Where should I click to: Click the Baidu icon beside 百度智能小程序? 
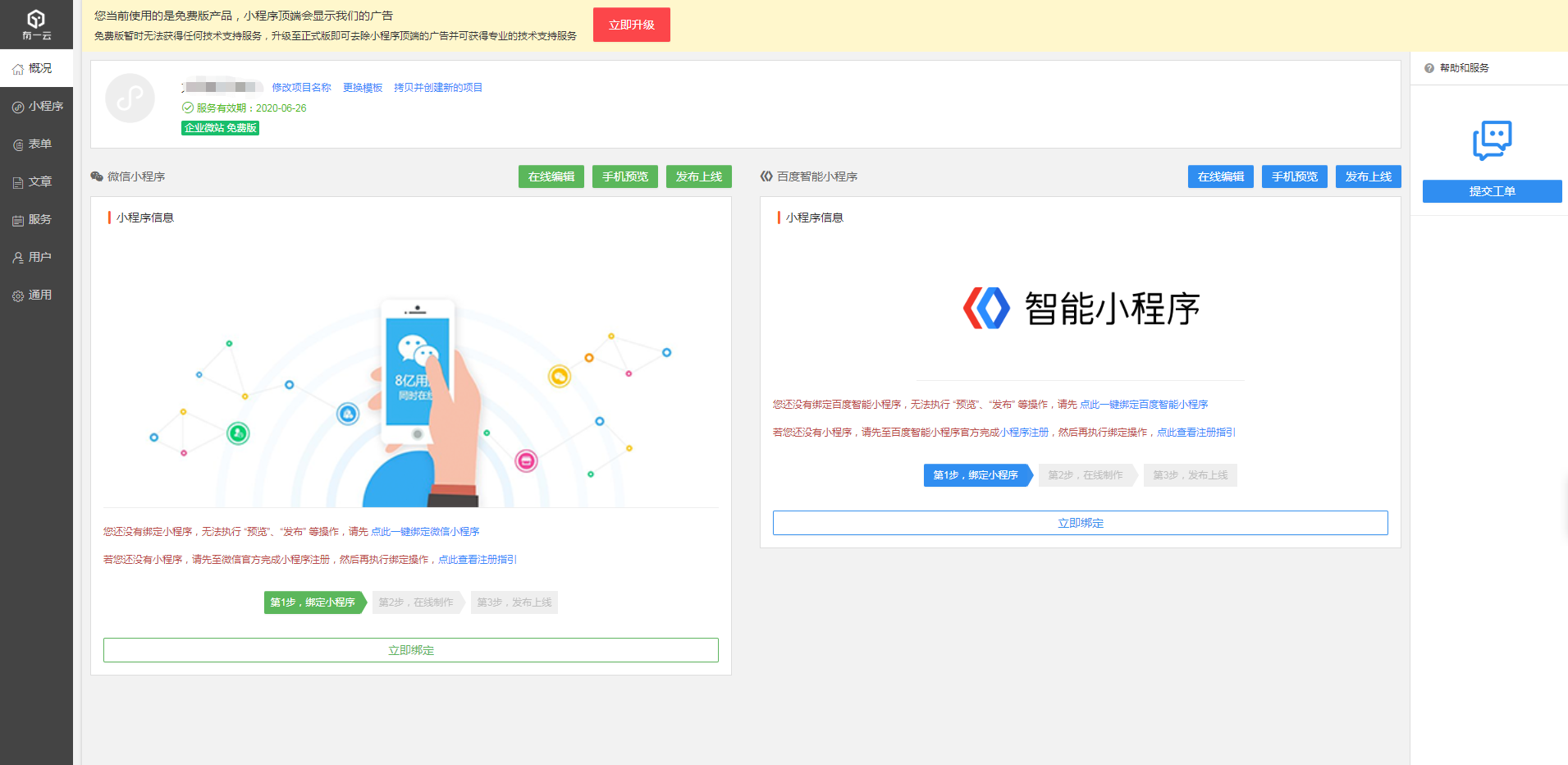(766, 176)
